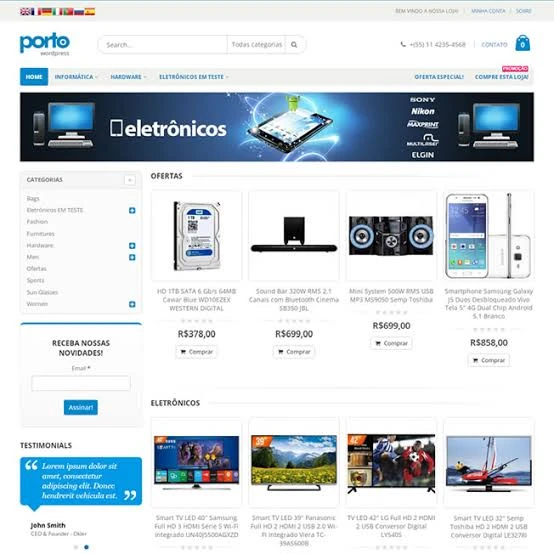
Task: Click the newsletter email input field
Action: [x=81, y=383]
